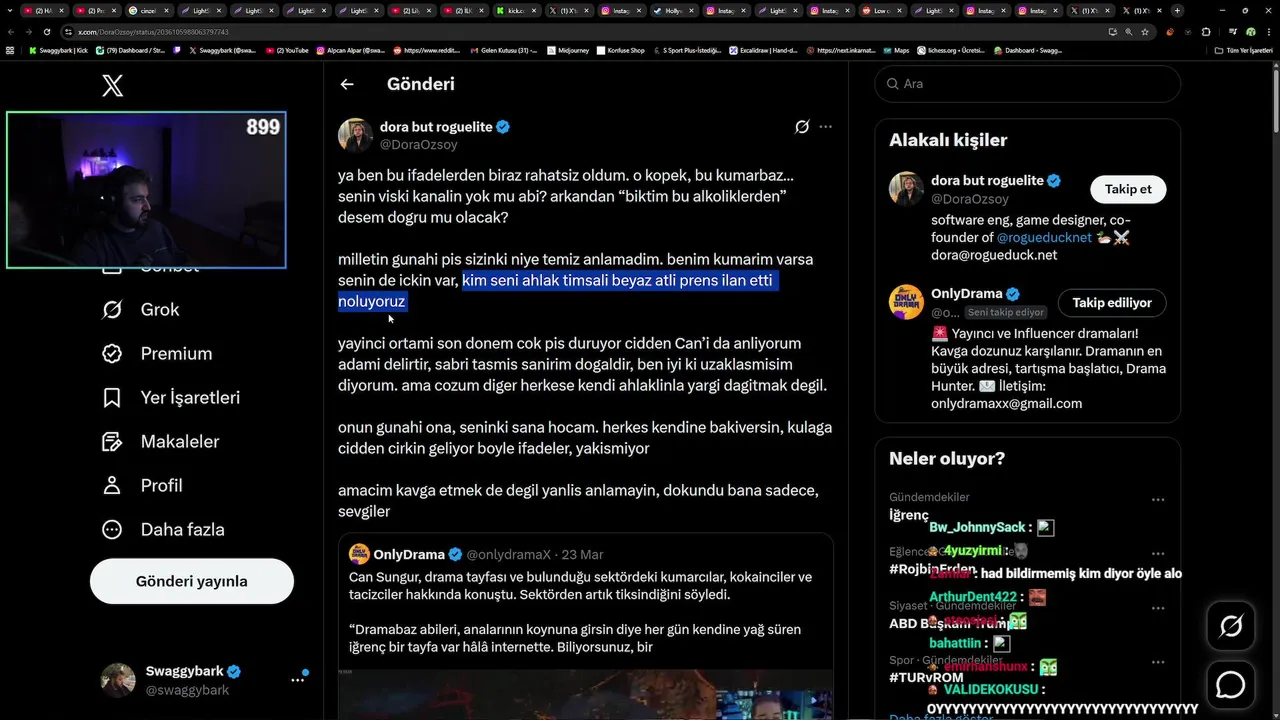Click the #TURvROM trending topic
This screenshot has height=720, width=1280.
point(926,677)
